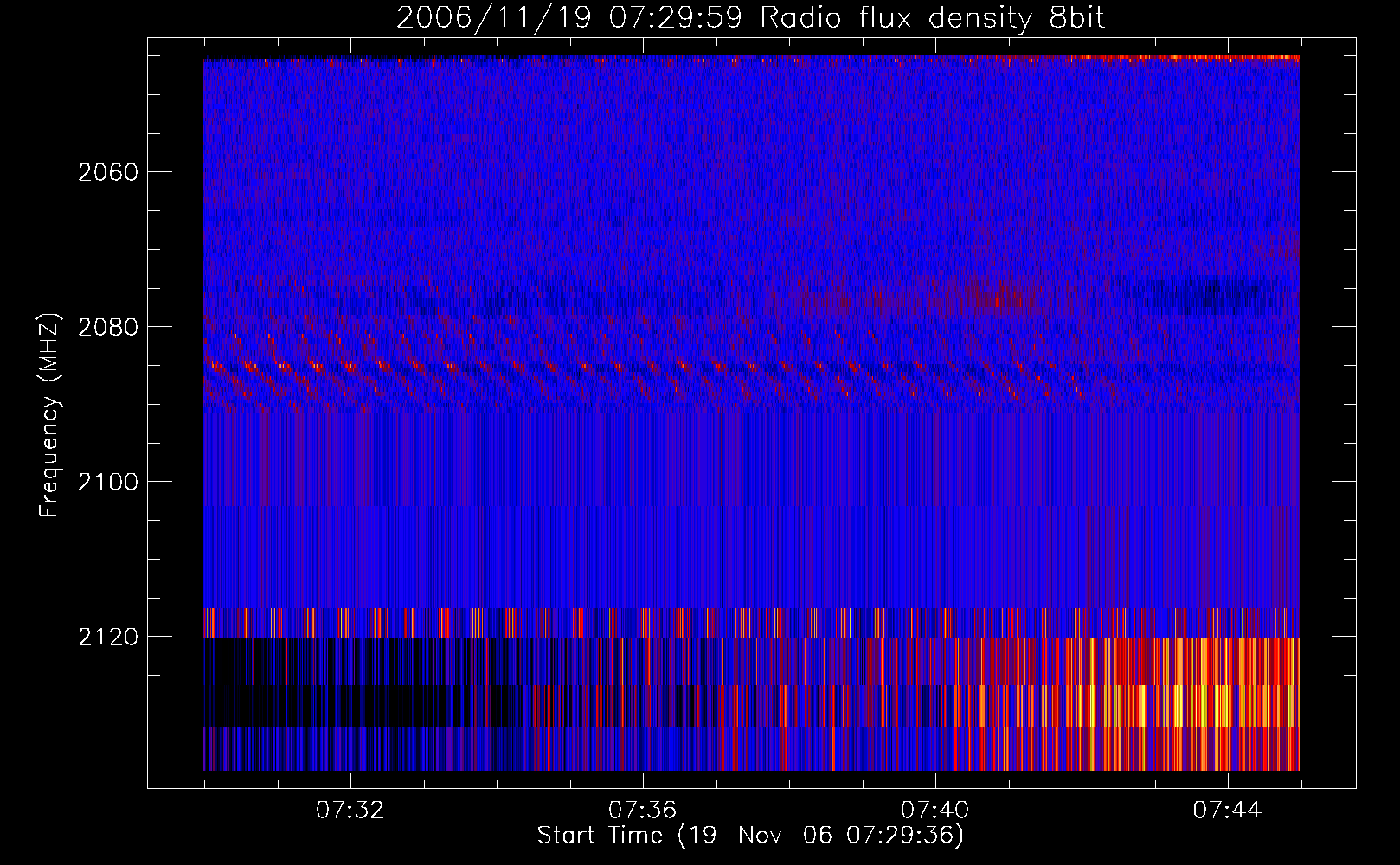
Task: Click the 2100 frequency tick label
Action: pyautogui.click(x=108, y=482)
